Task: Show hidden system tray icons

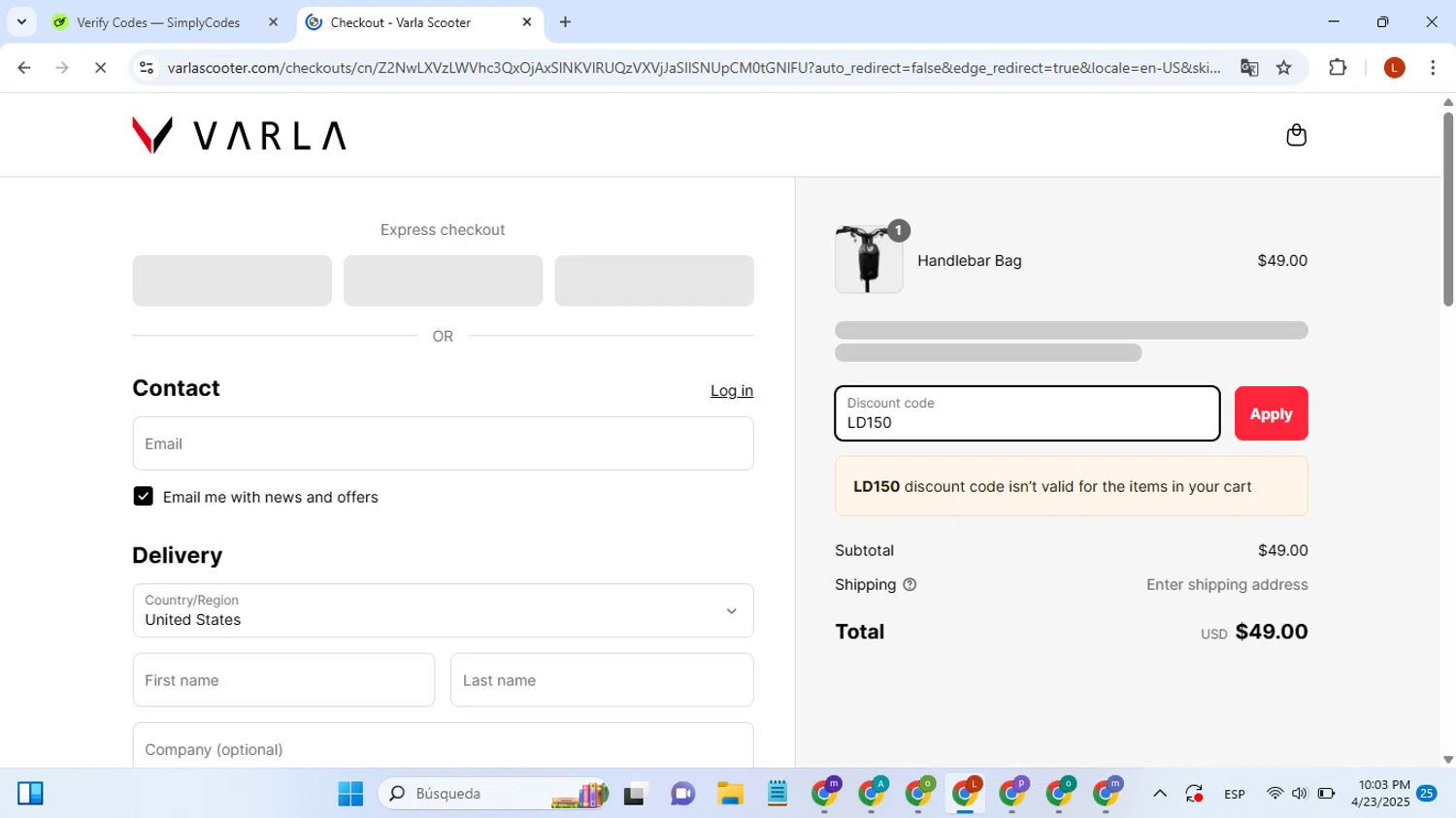Action: [x=1160, y=794]
